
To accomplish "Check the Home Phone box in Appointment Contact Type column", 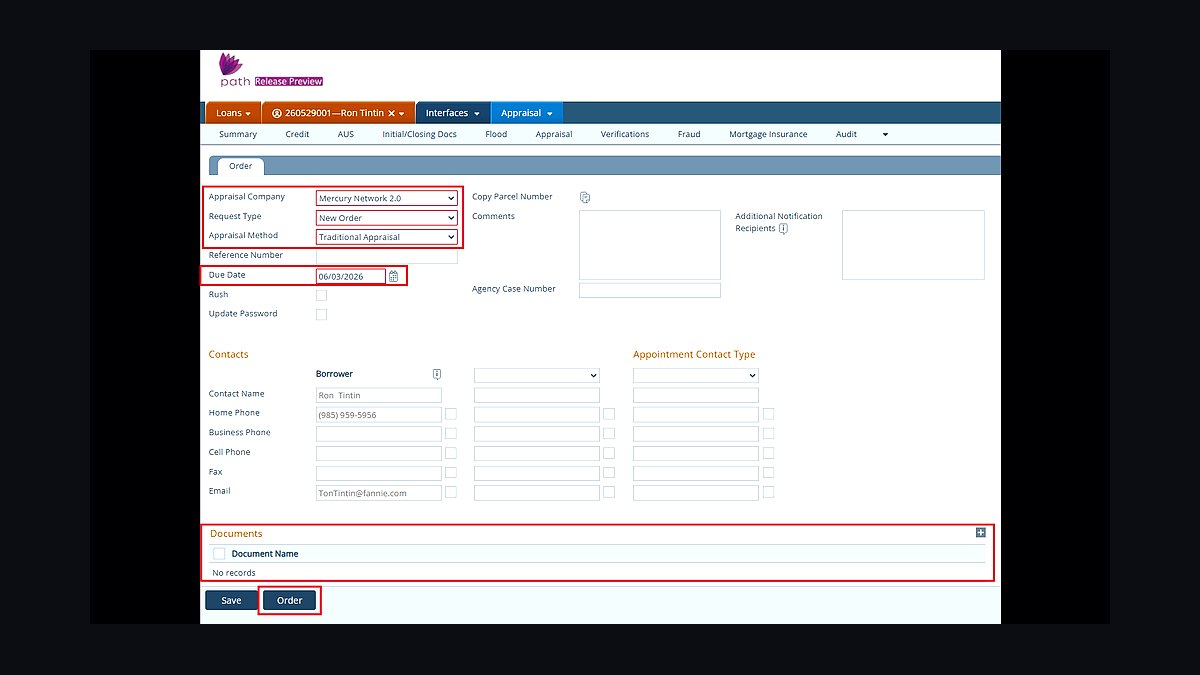I will pos(768,414).
